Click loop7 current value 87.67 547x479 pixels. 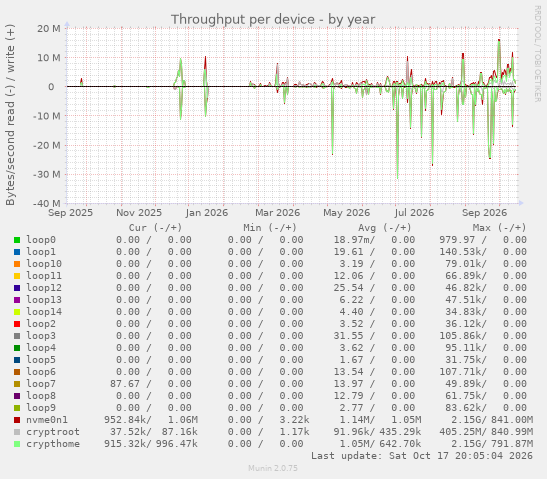(125, 384)
